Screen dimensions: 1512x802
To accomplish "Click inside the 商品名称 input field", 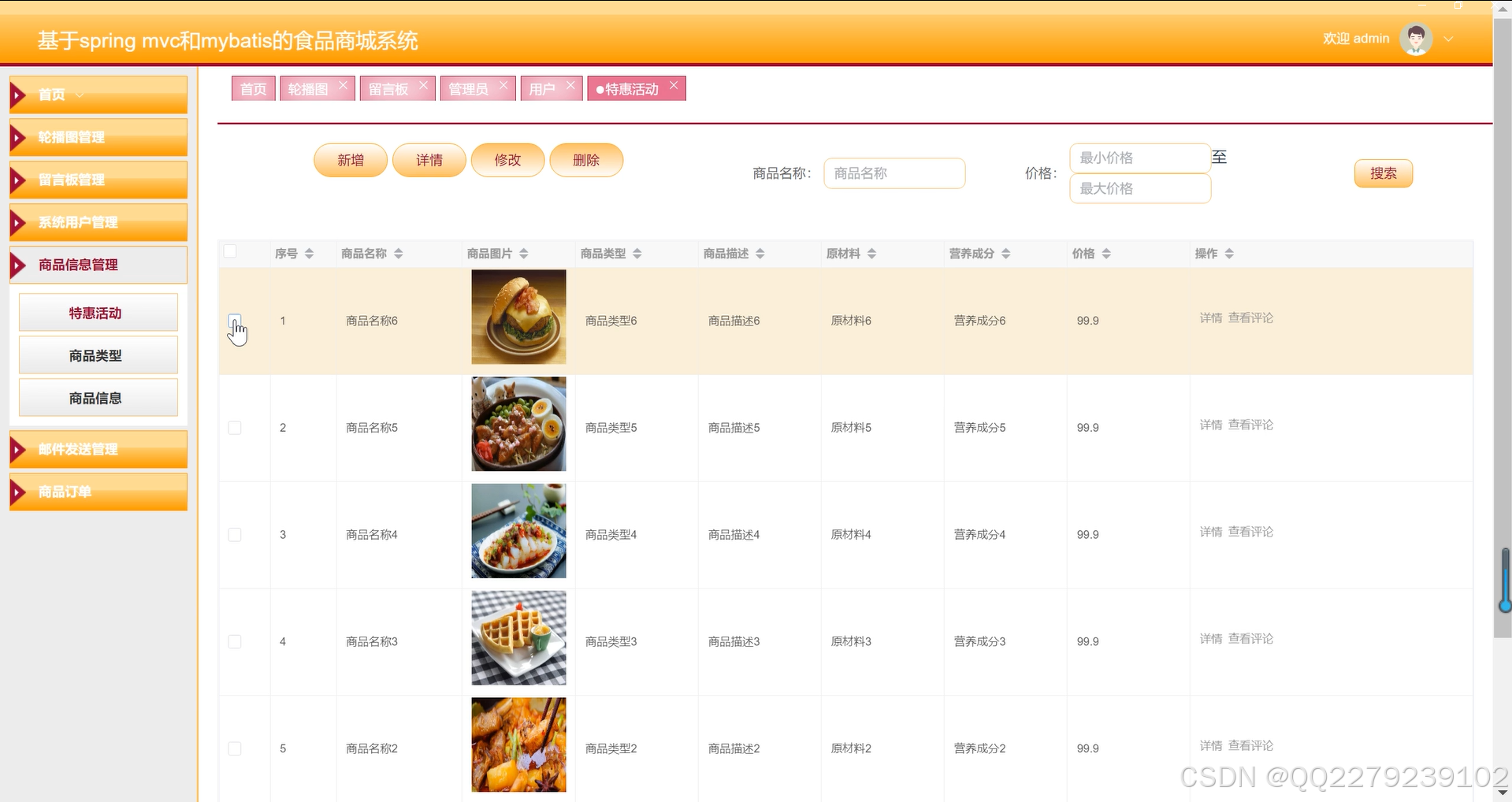I will [x=894, y=173].
